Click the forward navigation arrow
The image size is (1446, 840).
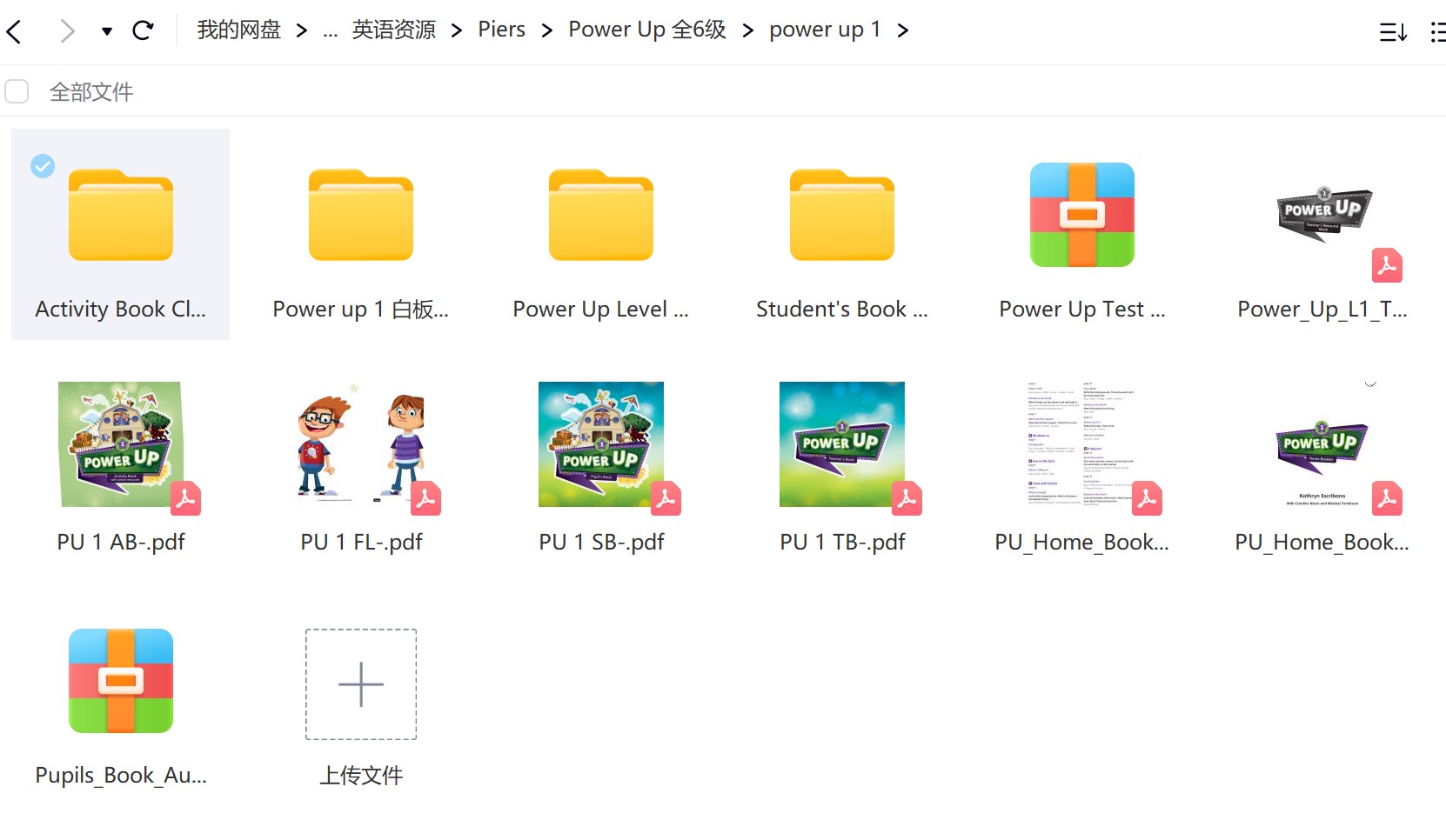pos(66,30)
